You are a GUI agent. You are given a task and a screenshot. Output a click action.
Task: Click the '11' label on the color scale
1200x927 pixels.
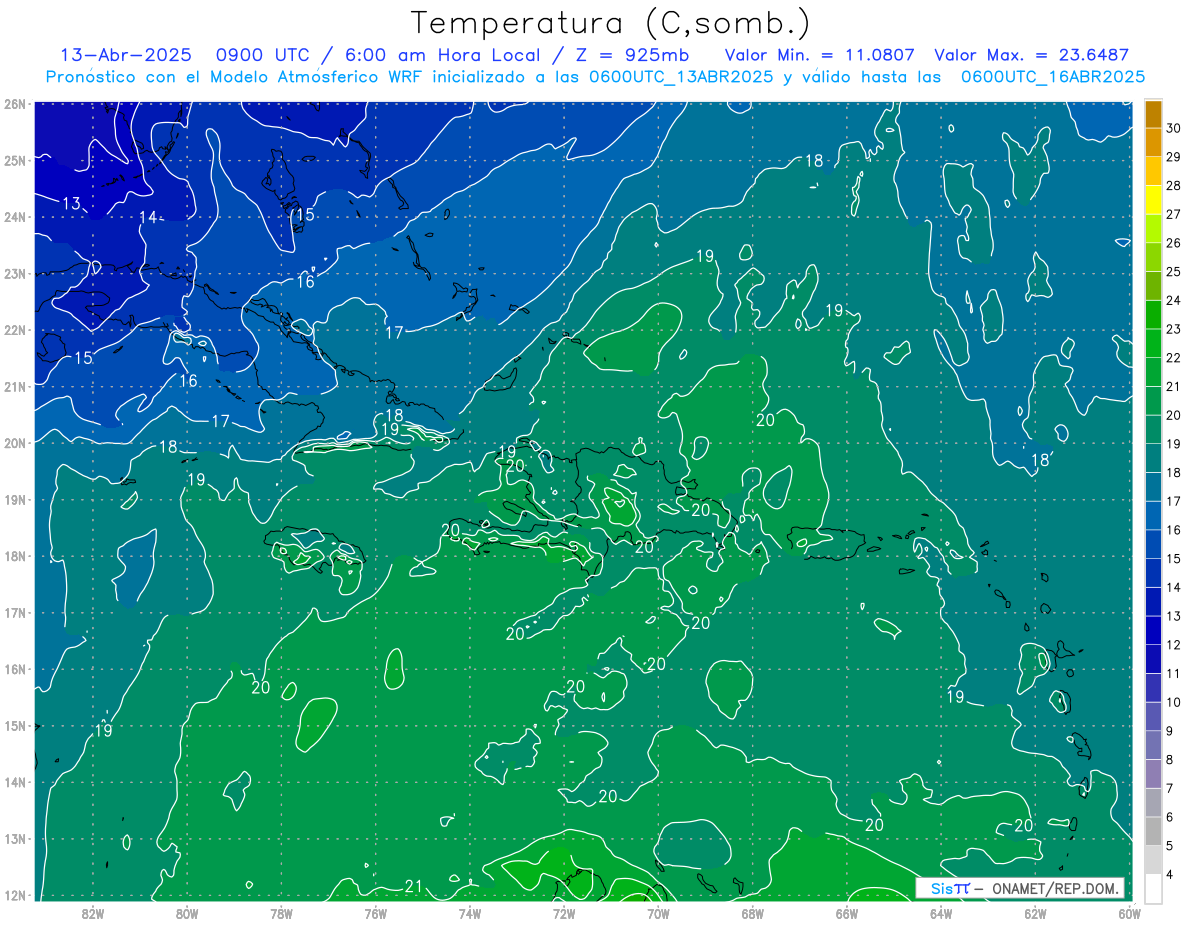pyautogui.click(x=1174, y=673)
